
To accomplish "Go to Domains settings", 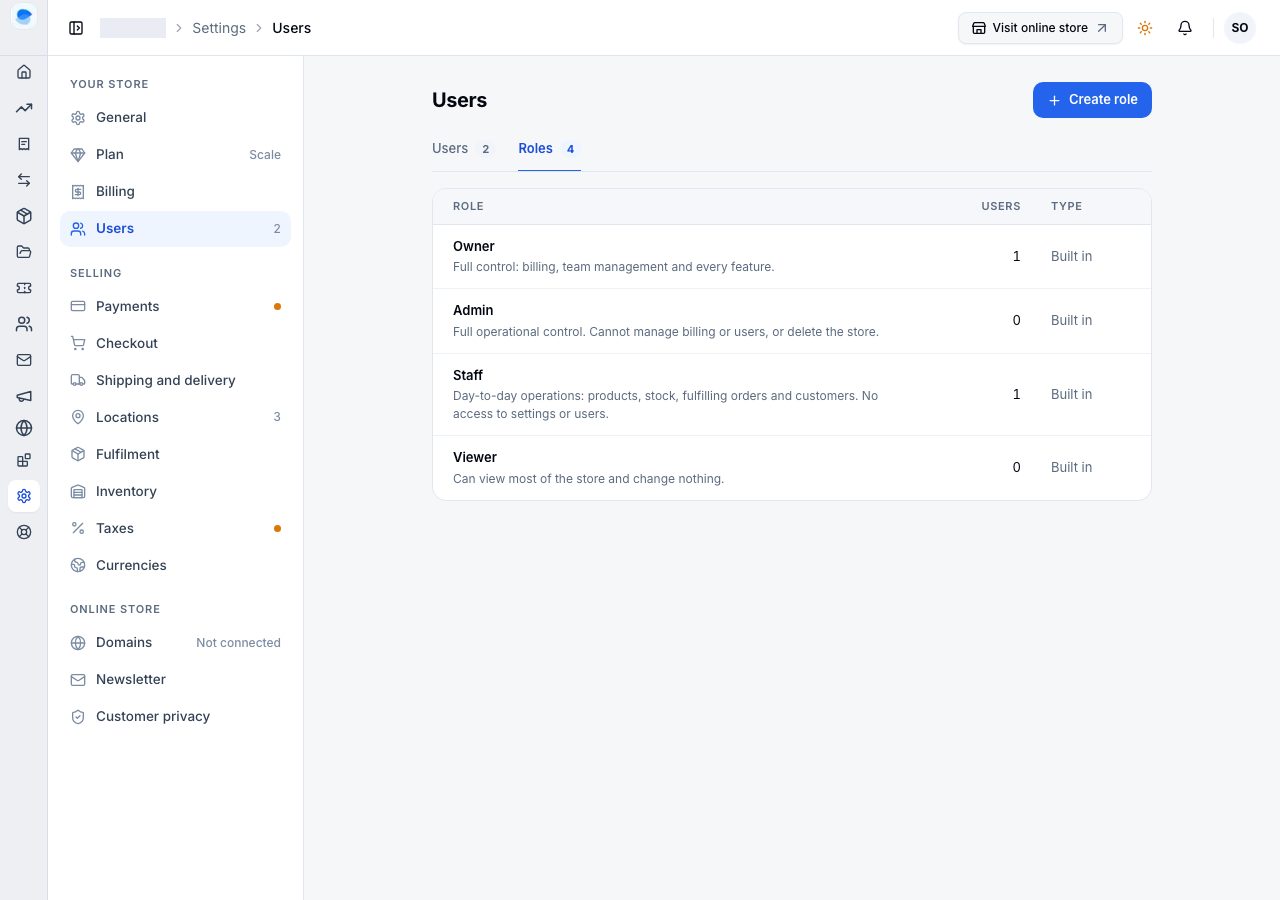I will click(176, 643).
